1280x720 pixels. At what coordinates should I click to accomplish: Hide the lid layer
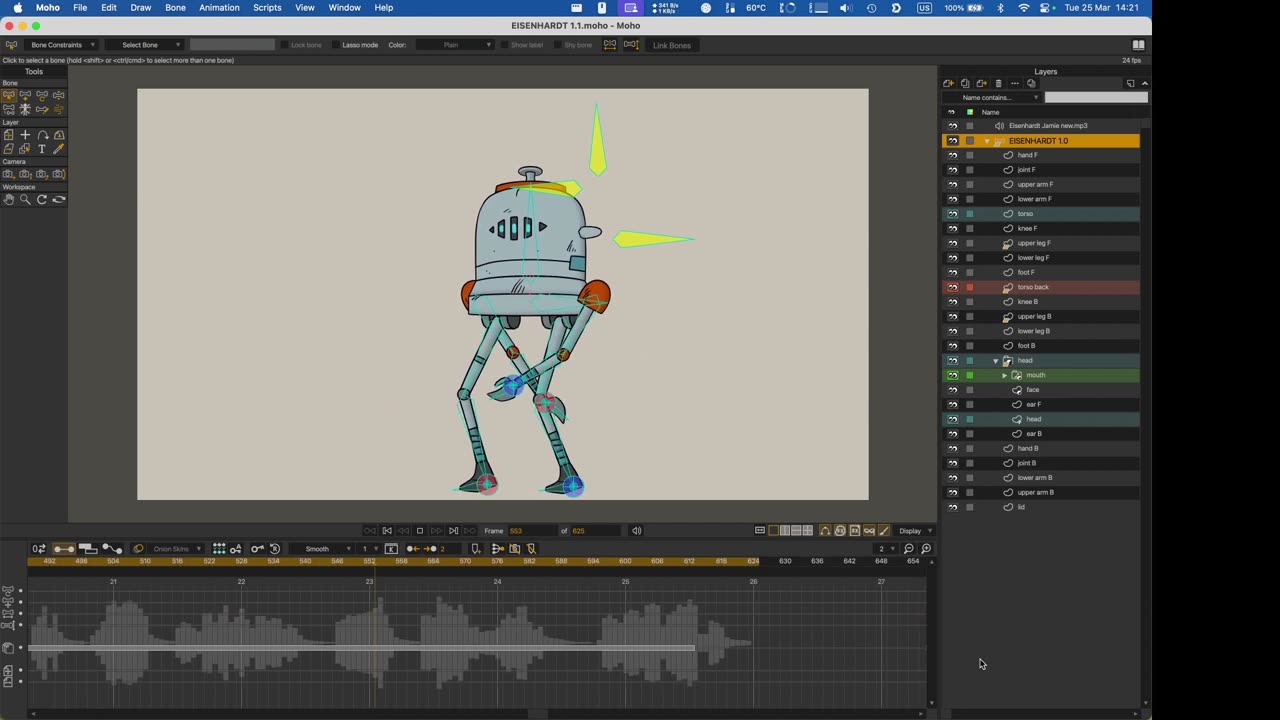point(952,507)
